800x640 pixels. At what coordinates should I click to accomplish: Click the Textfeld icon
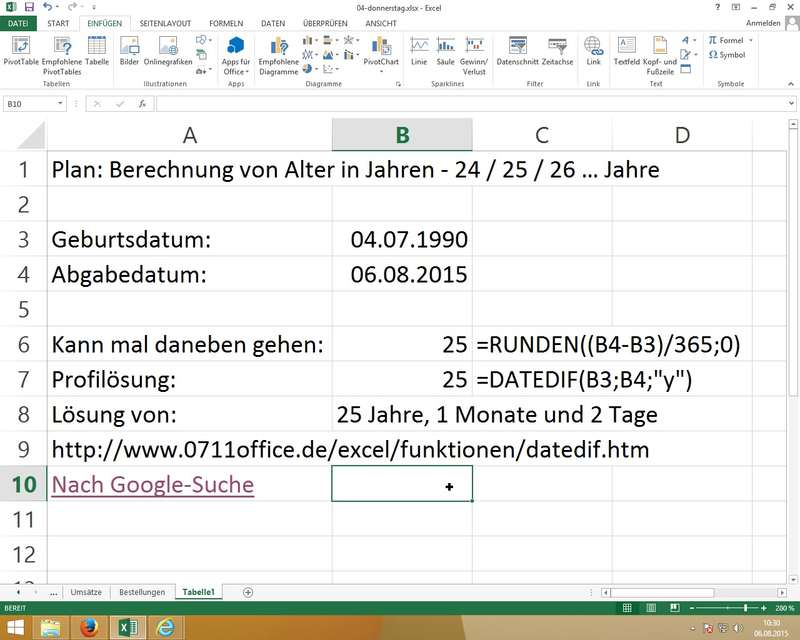pyautogui.click(x=626, y=50)
